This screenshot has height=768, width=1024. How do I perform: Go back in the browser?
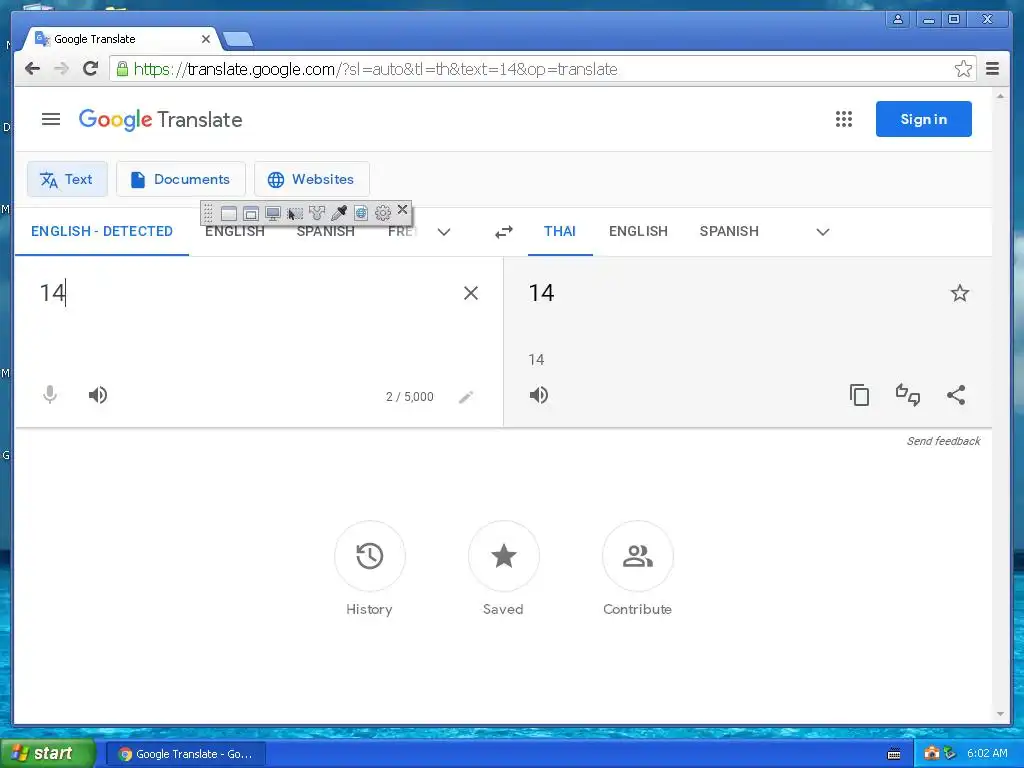32,69
